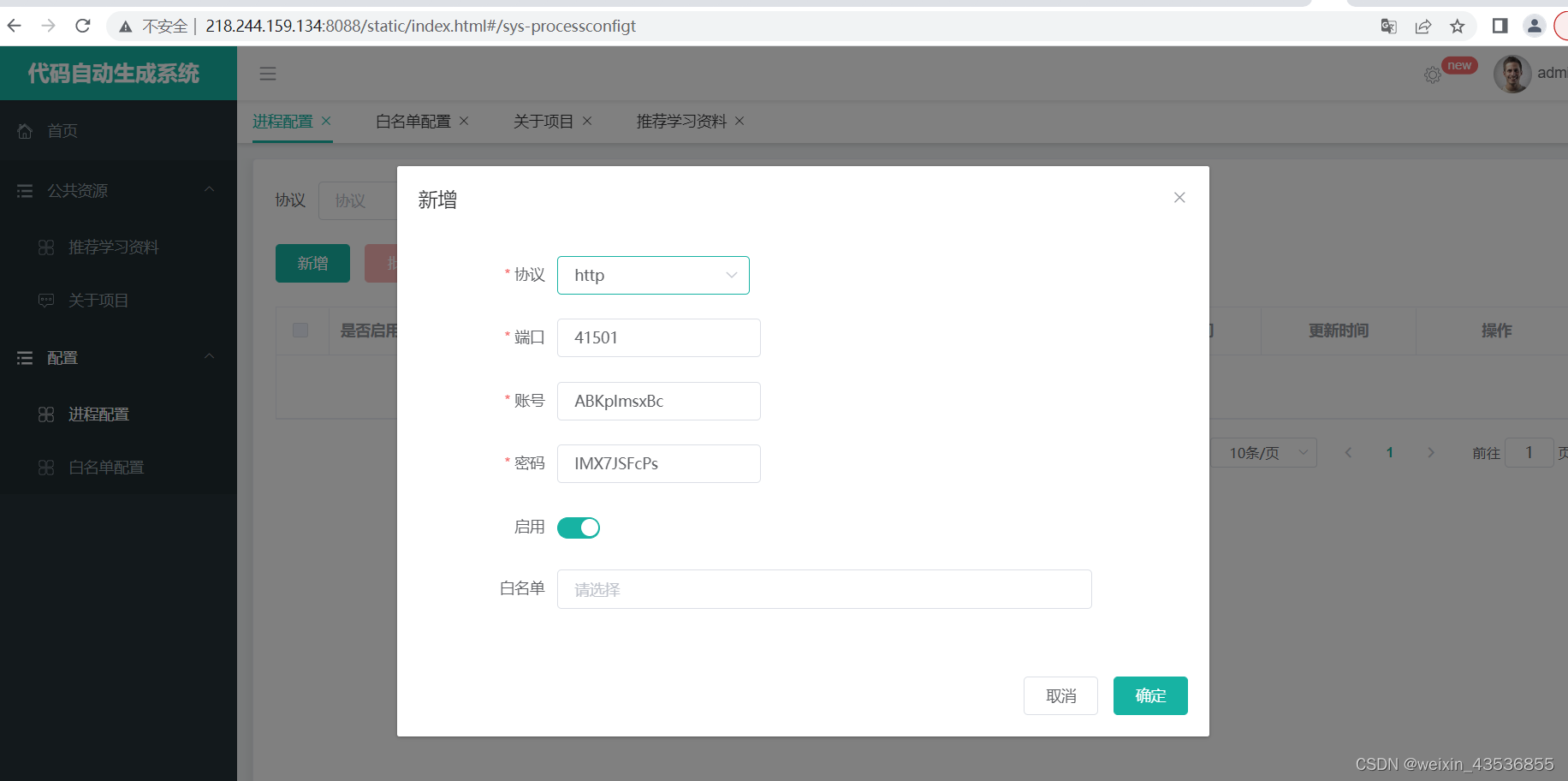This screenshot has width=1568, height=781.
Task: Close the 新增 dialog with X
Action: coord(1179,198)
